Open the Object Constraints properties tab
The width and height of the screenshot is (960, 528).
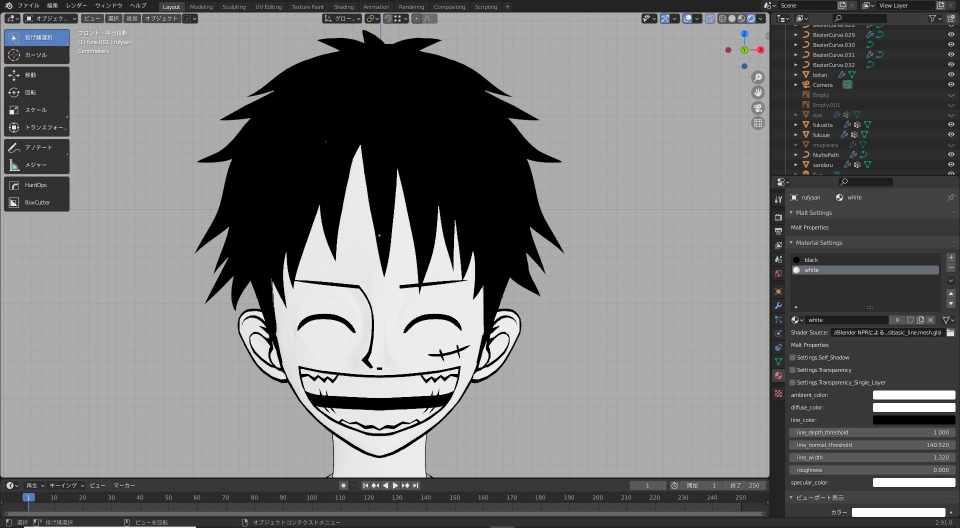[x=778, y=347]
